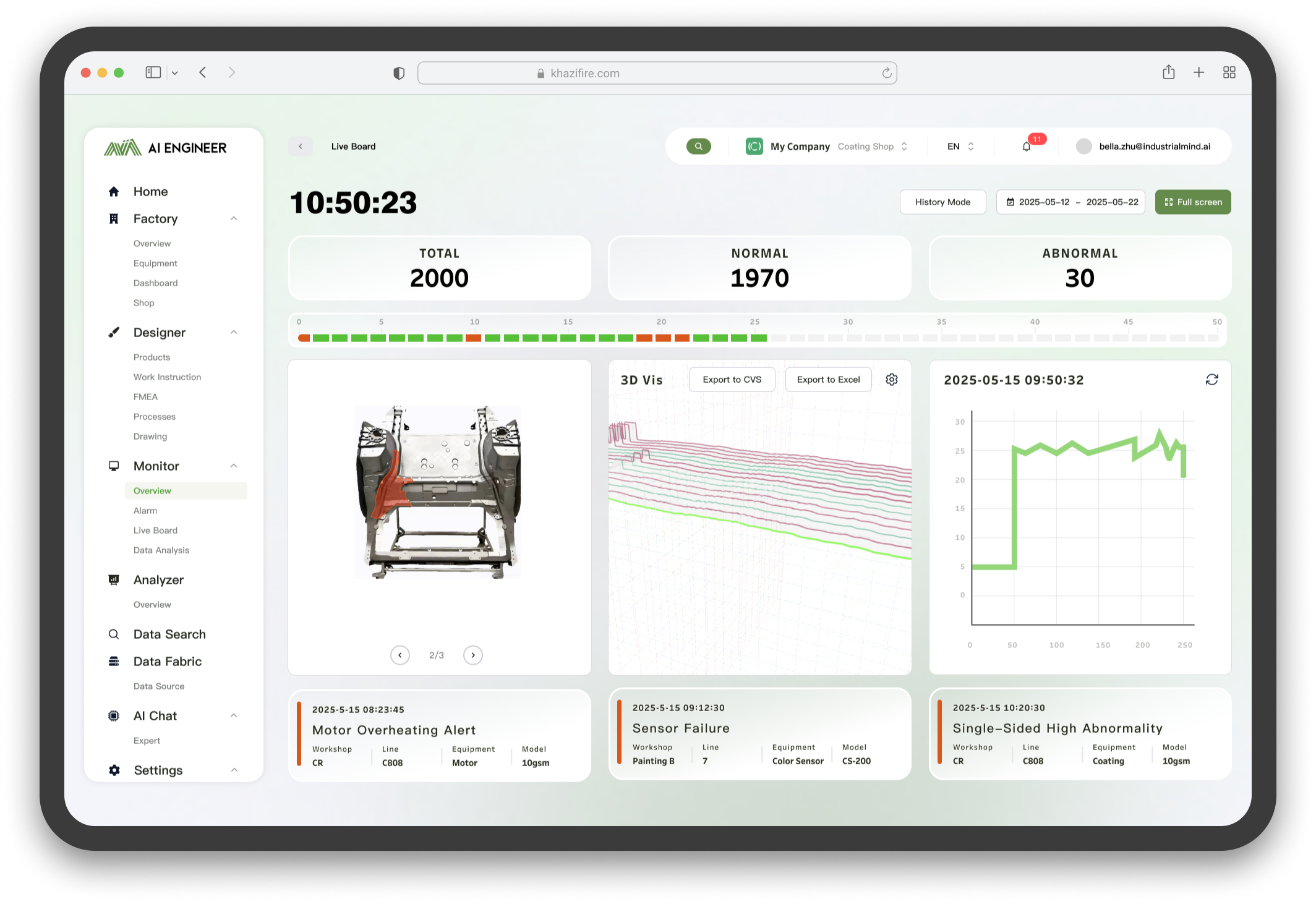Open Alarm under Monitor
The height and width of the screenshot is (904, 1316).
coord(145,511)
